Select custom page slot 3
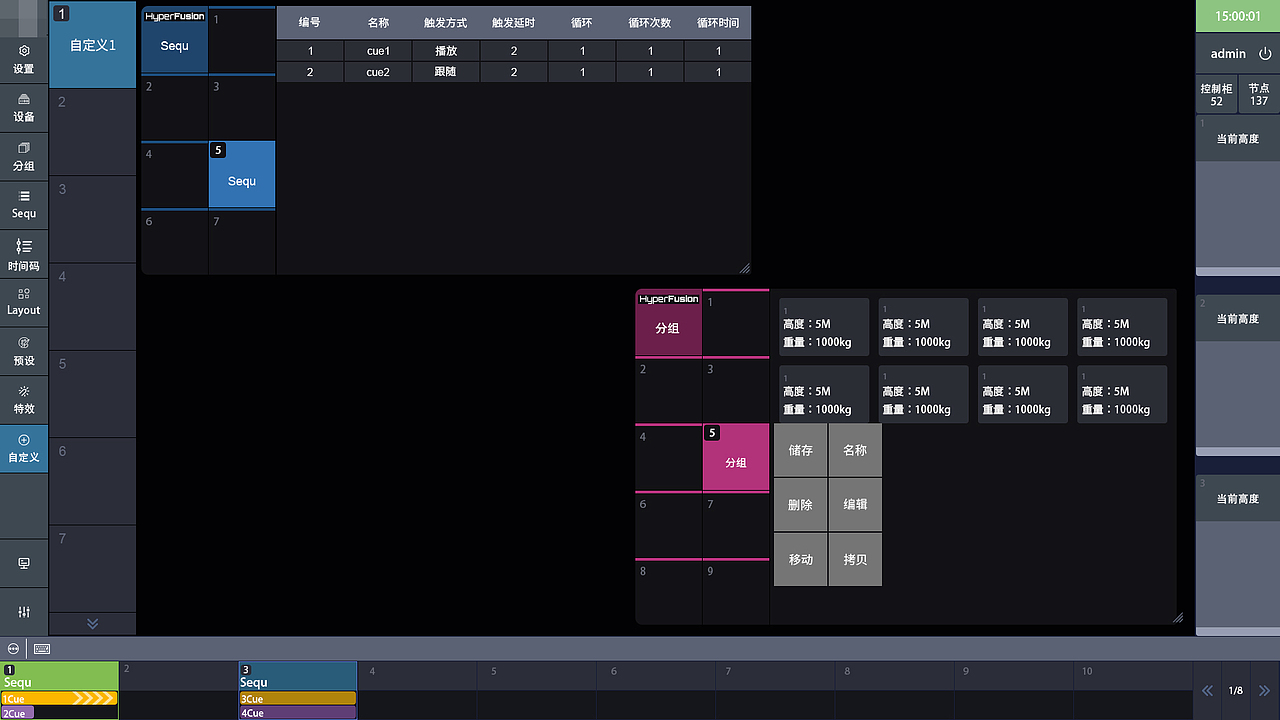 tap(92, 219)
